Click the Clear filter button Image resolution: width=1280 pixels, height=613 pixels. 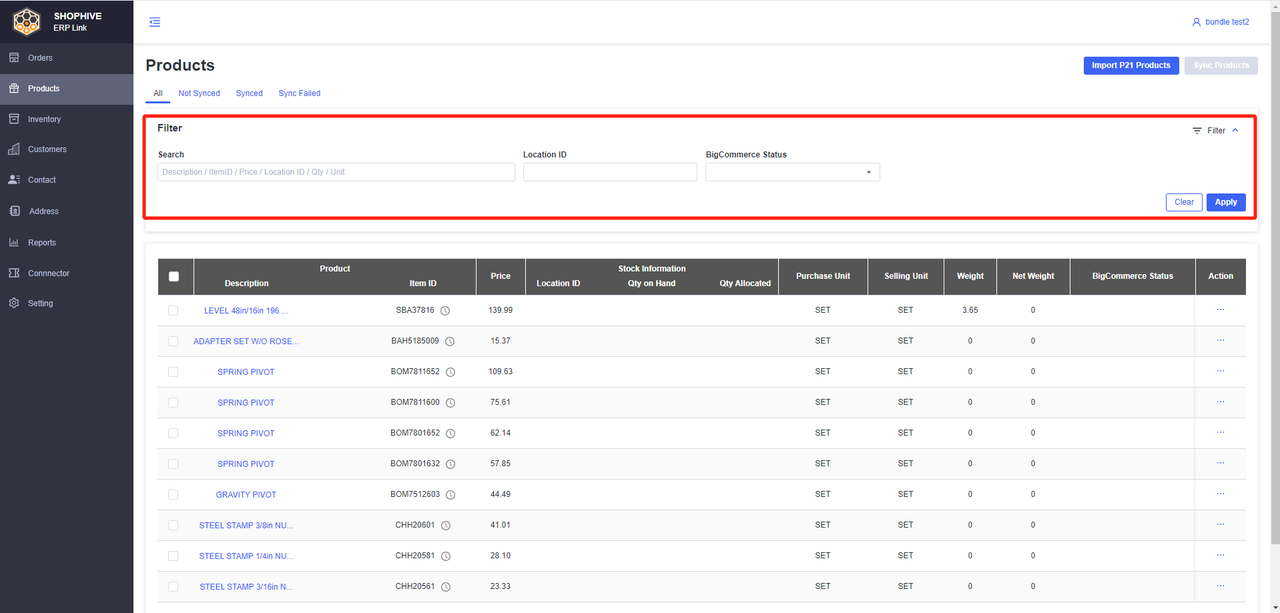click(1184, 202)
